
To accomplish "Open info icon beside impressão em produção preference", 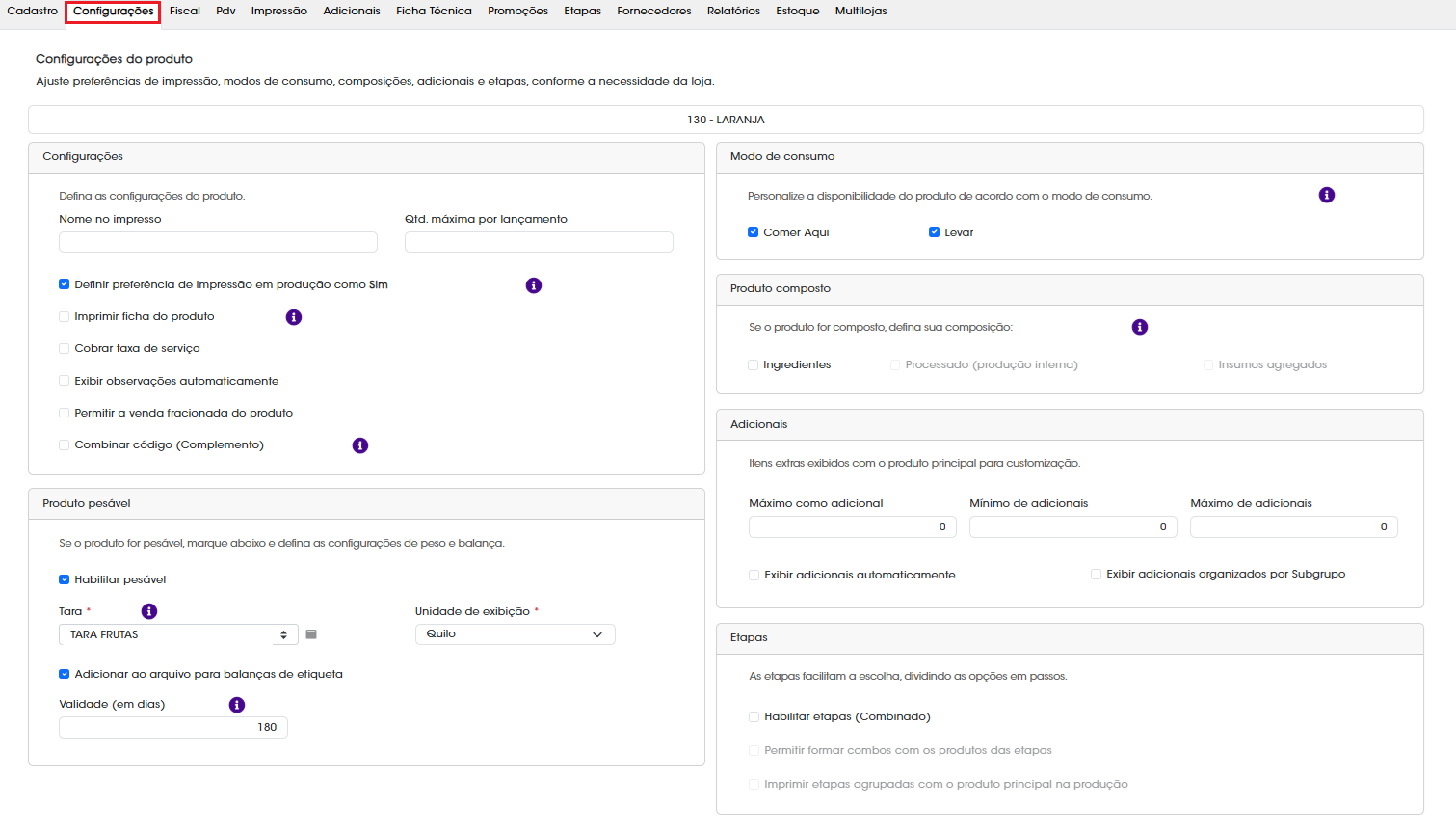I will (x=534, y=285).
